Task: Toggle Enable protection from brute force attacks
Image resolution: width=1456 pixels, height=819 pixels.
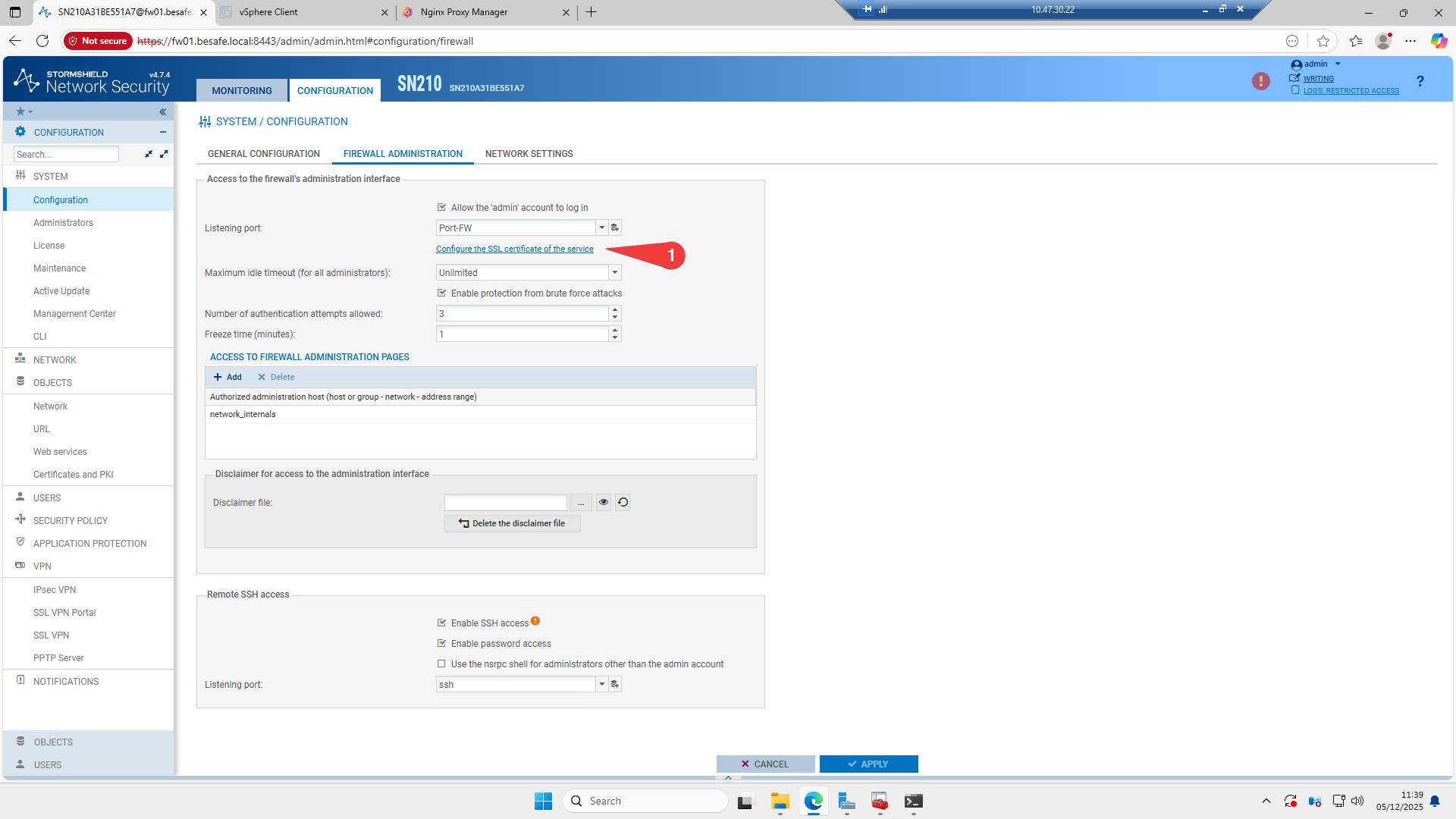Action: click(441, 293)
